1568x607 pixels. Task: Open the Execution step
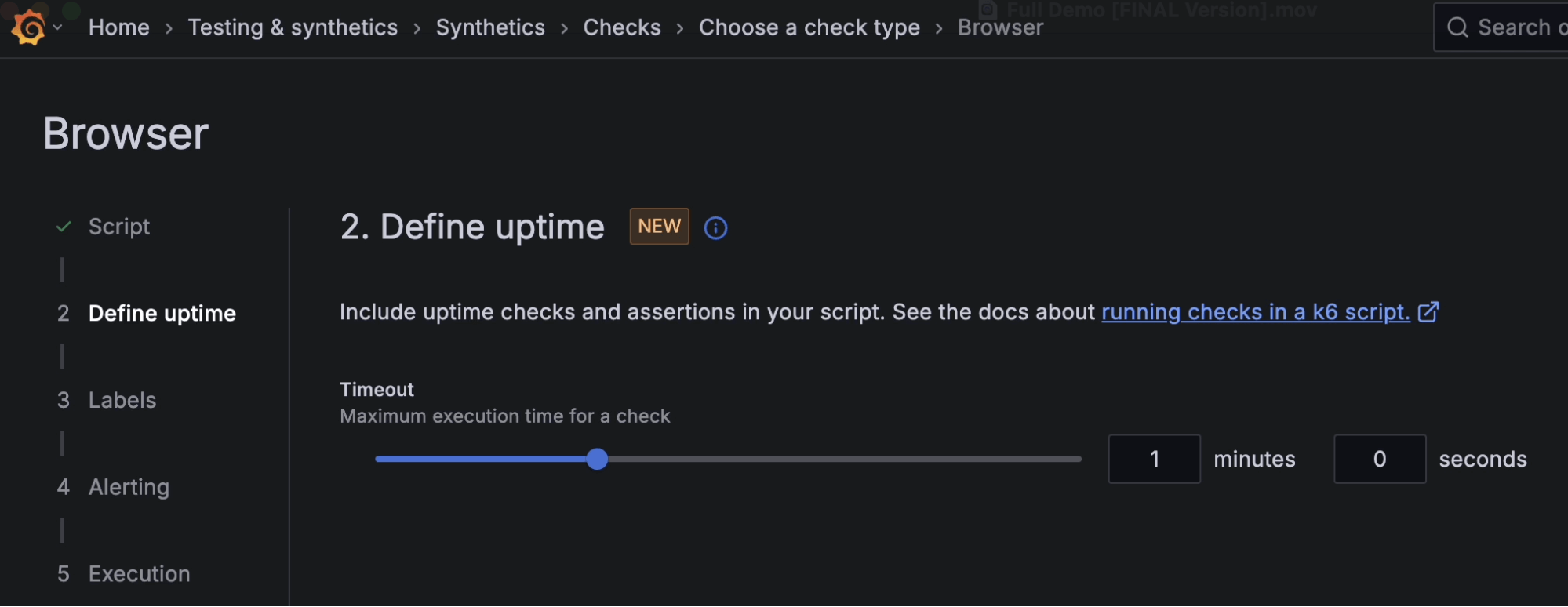[x=139, y=574]
